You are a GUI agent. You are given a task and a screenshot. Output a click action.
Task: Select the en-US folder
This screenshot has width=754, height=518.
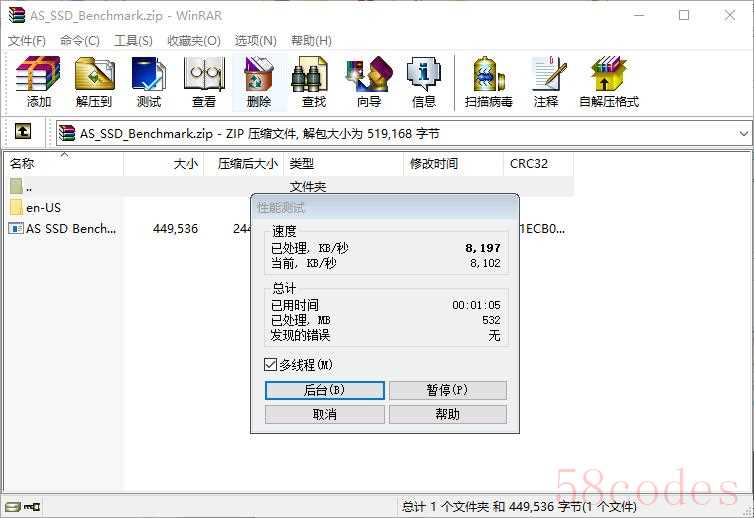pyautogui.click(x=36, y=208)
